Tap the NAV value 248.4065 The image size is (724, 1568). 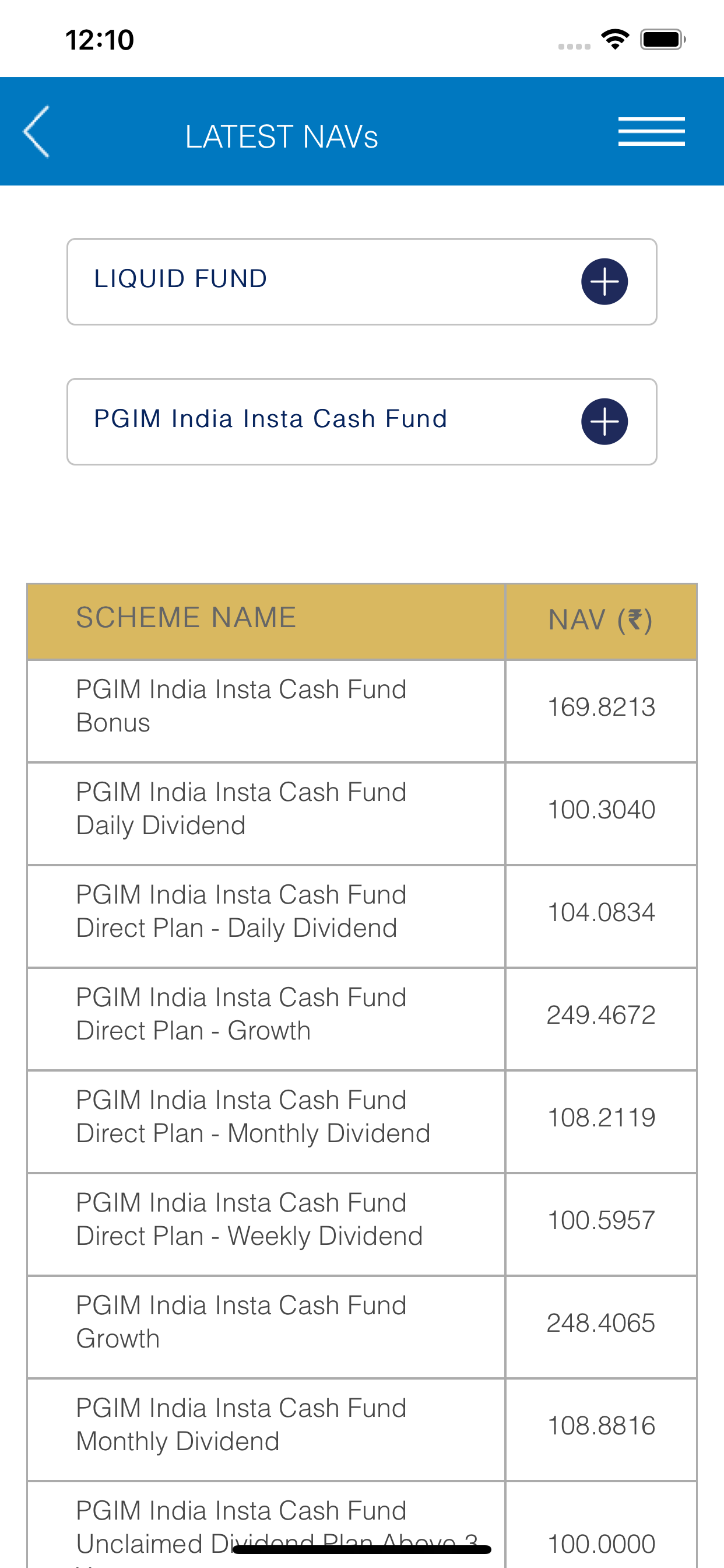(x=600, y=1322)
